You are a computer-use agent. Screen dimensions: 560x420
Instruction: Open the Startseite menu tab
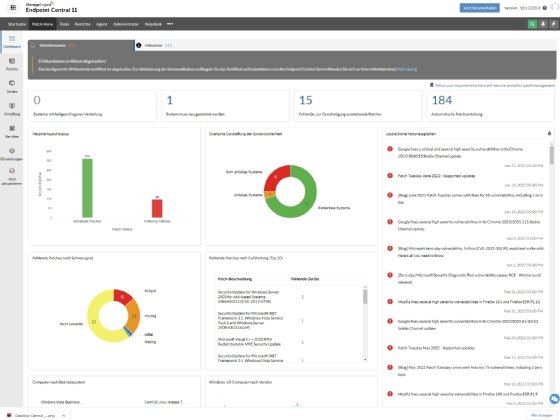(17, 24)
